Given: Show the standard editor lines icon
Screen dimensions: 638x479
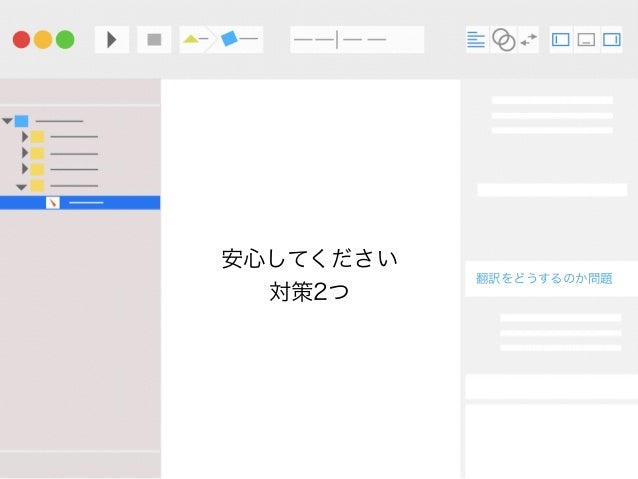Looking at the screenshot, I should (476, 40).
